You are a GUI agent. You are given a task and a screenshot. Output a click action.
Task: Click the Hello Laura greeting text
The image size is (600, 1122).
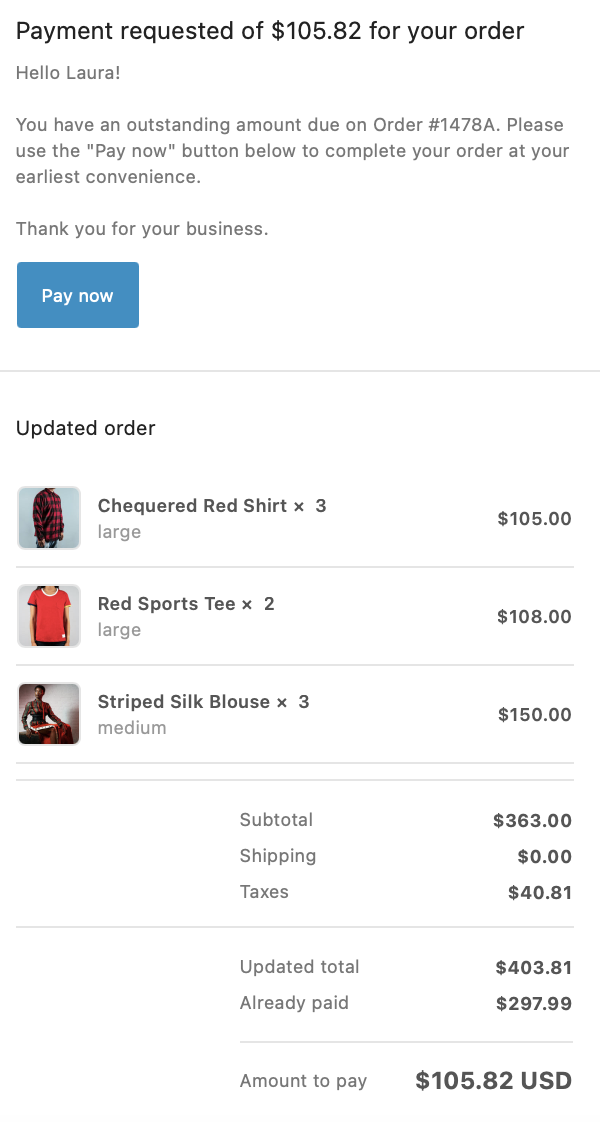point(68,72)
